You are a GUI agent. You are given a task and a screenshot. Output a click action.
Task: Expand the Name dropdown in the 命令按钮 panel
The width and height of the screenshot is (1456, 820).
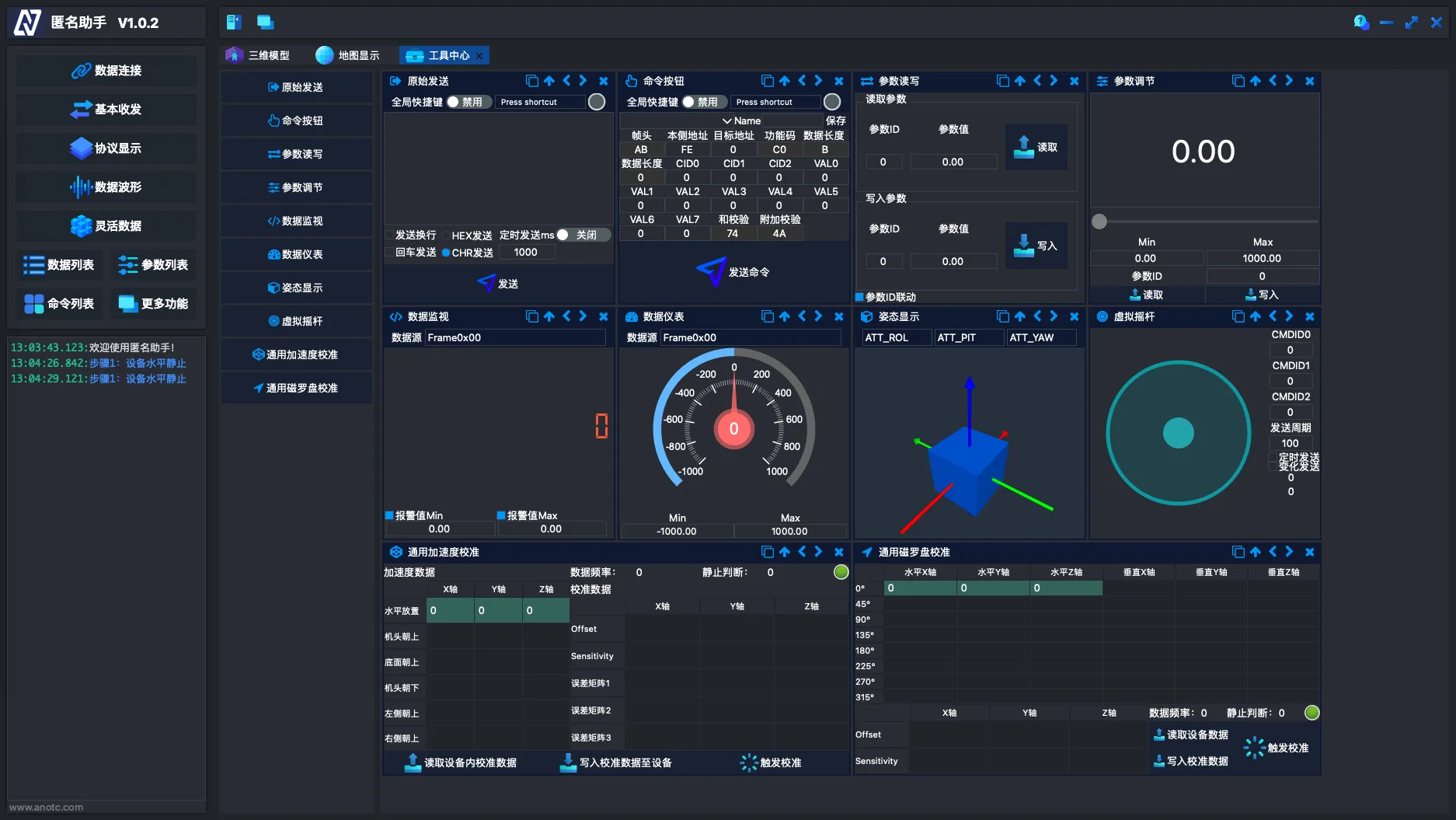(x=727, y=120)
